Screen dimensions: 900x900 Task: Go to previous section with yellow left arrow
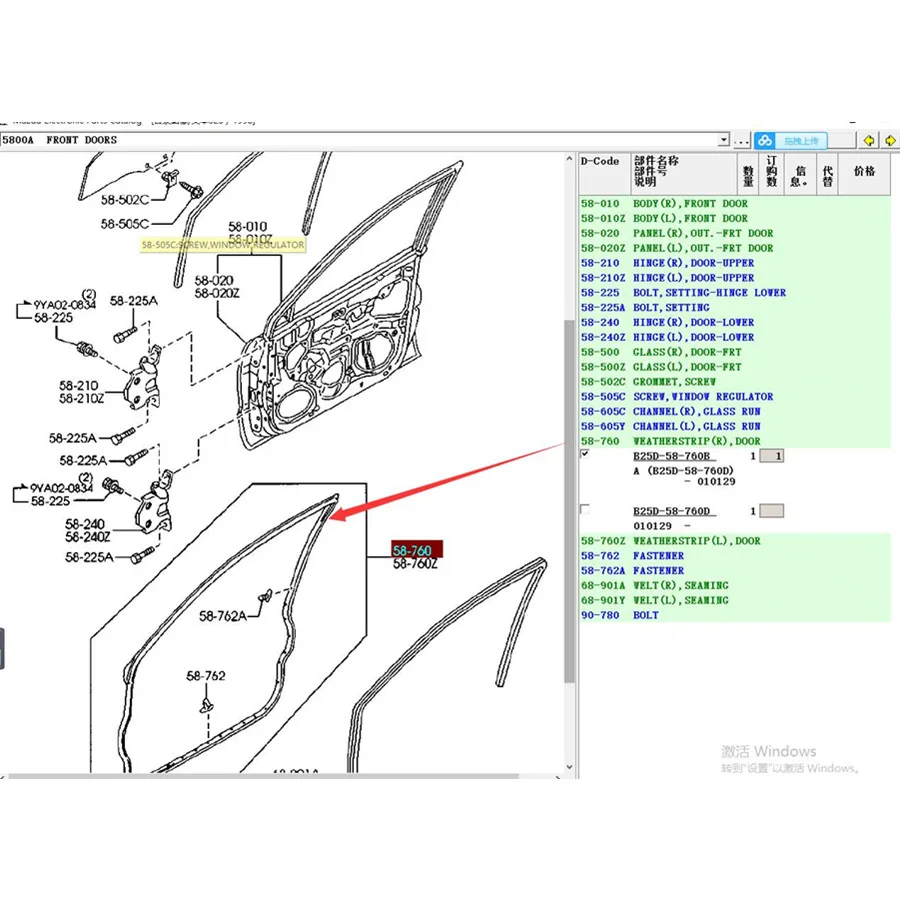(x=868, y=140)
